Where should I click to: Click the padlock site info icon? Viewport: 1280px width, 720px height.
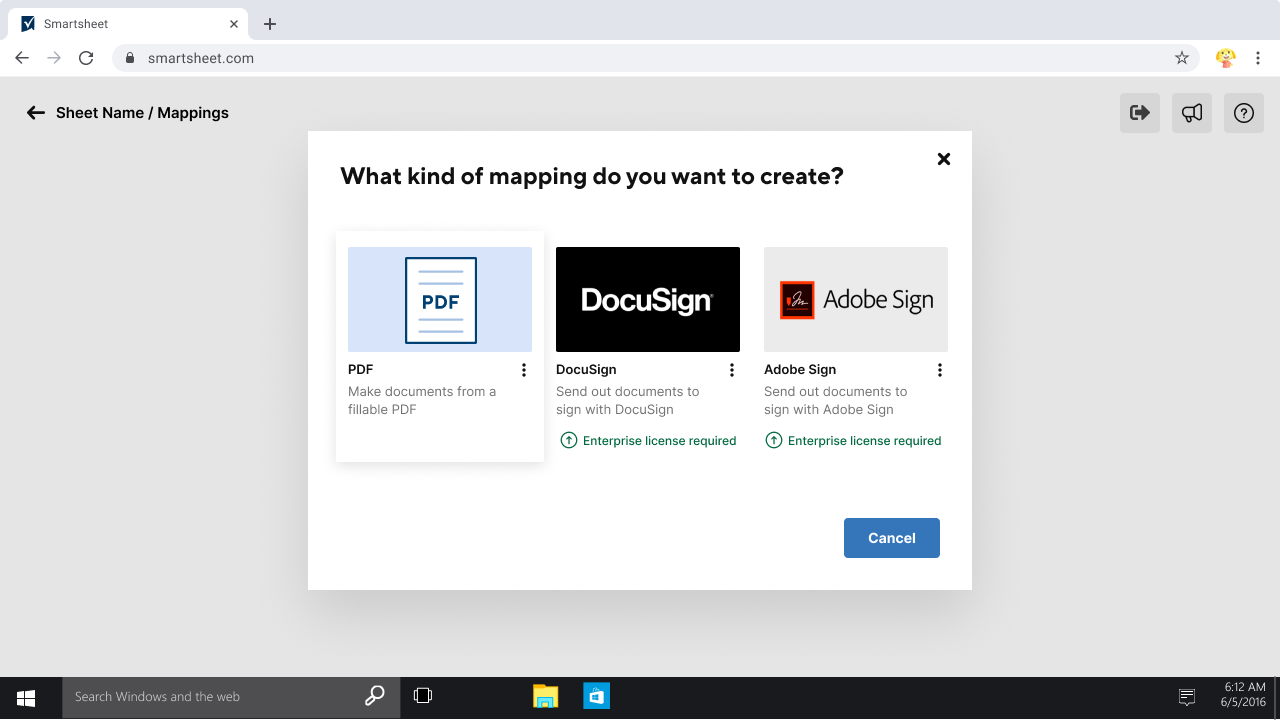(x=130, y=58)
